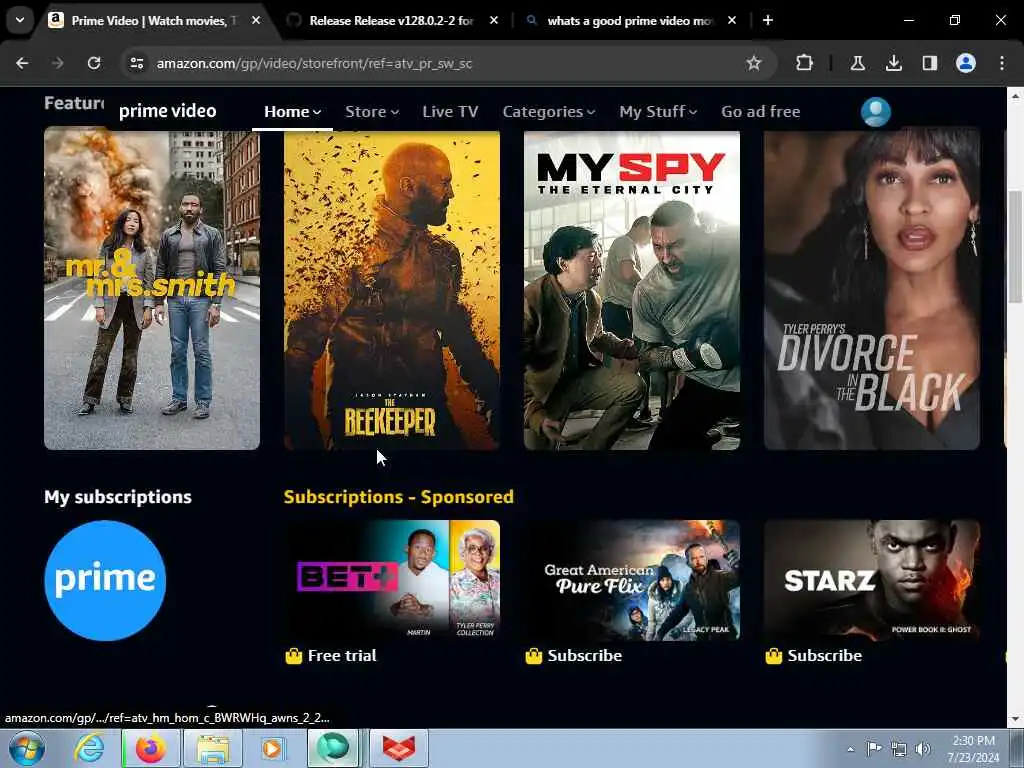This screenshot has width=1024, height=768.
Task: Open the File Explorer taskbar icon
Action: click(x=212, y=748)
